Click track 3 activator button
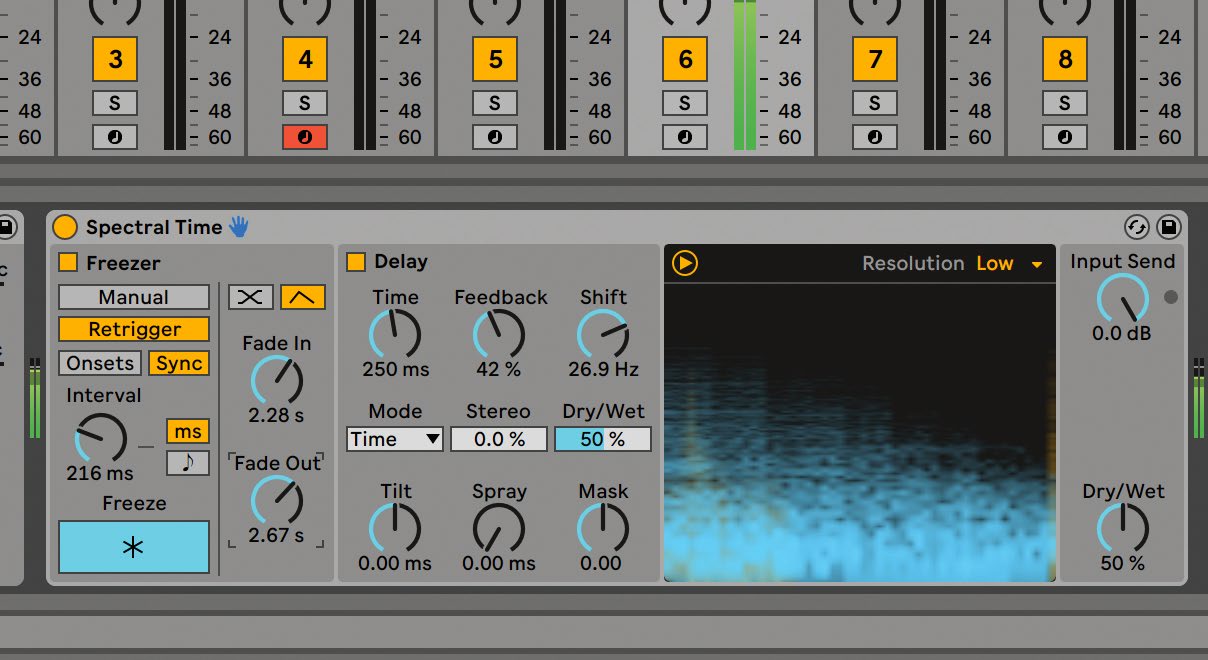1208x660 pixels. coord(115,59)
